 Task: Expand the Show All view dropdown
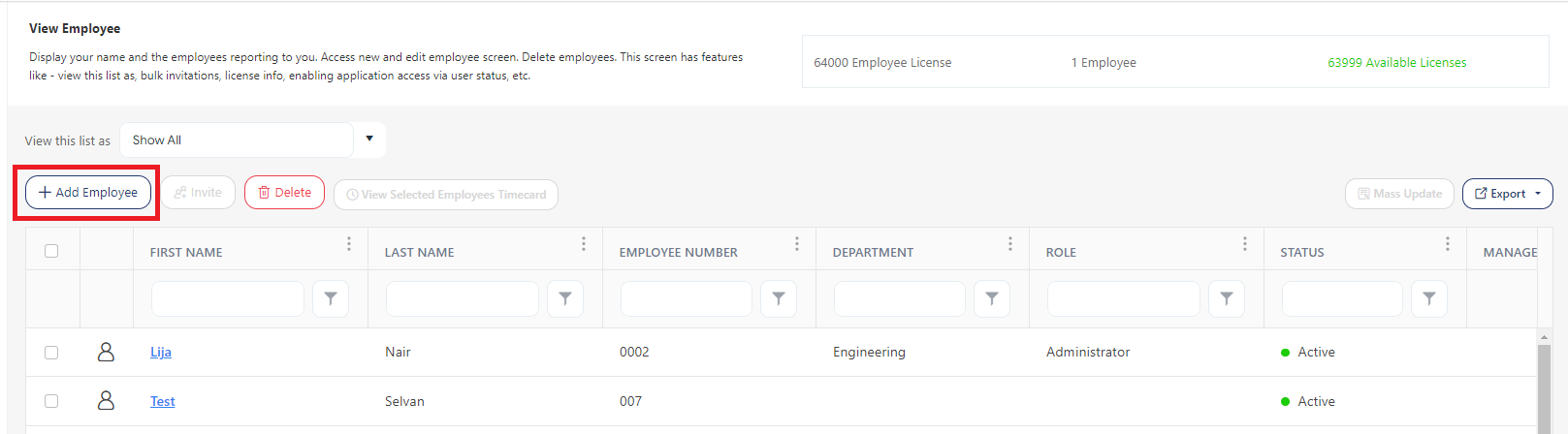pos(369,139)
